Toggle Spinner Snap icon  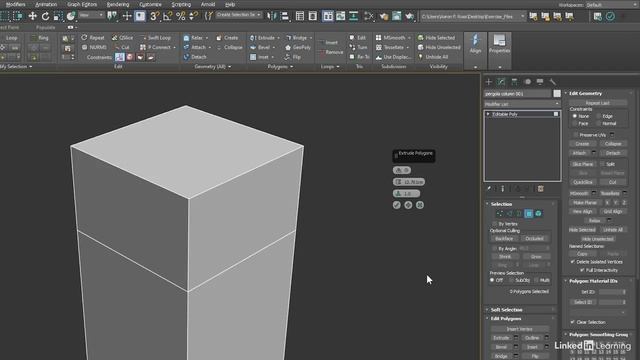[193, 16]
